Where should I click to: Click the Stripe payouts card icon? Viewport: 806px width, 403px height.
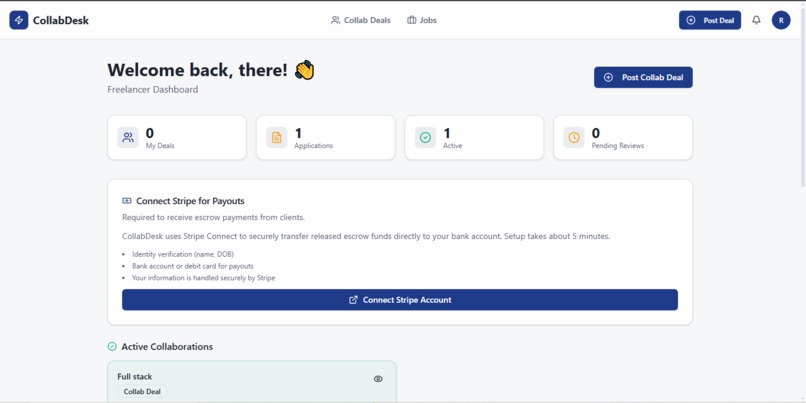(127, 200)
